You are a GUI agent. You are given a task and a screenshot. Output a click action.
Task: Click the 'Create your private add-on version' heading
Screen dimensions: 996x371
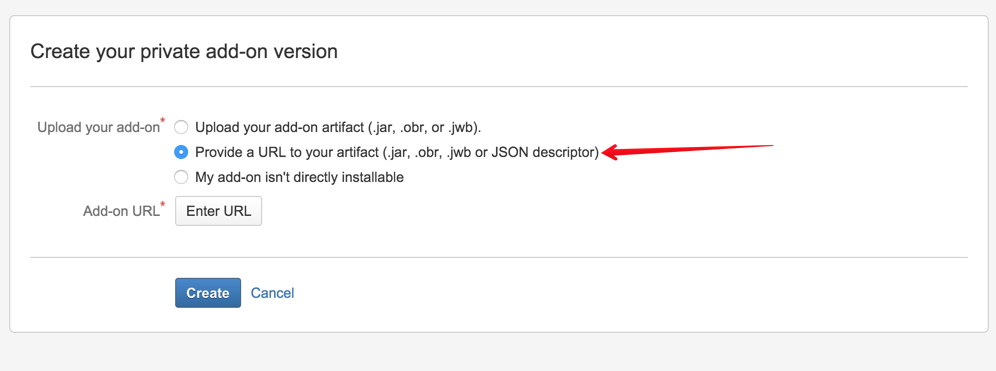184,51
